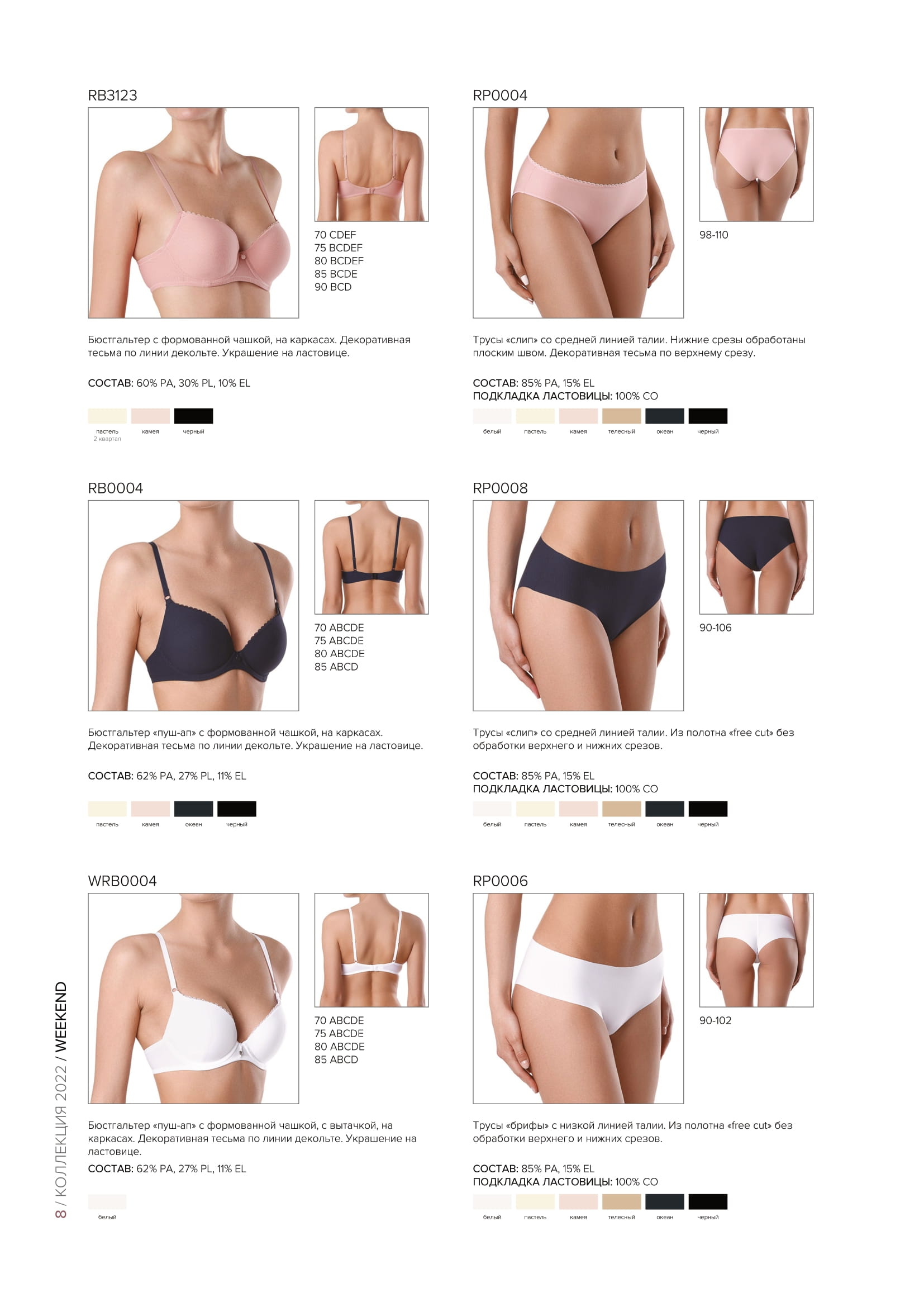Open the RB3123 back view thumbnail
The image size is (924, 1307).
371,164
